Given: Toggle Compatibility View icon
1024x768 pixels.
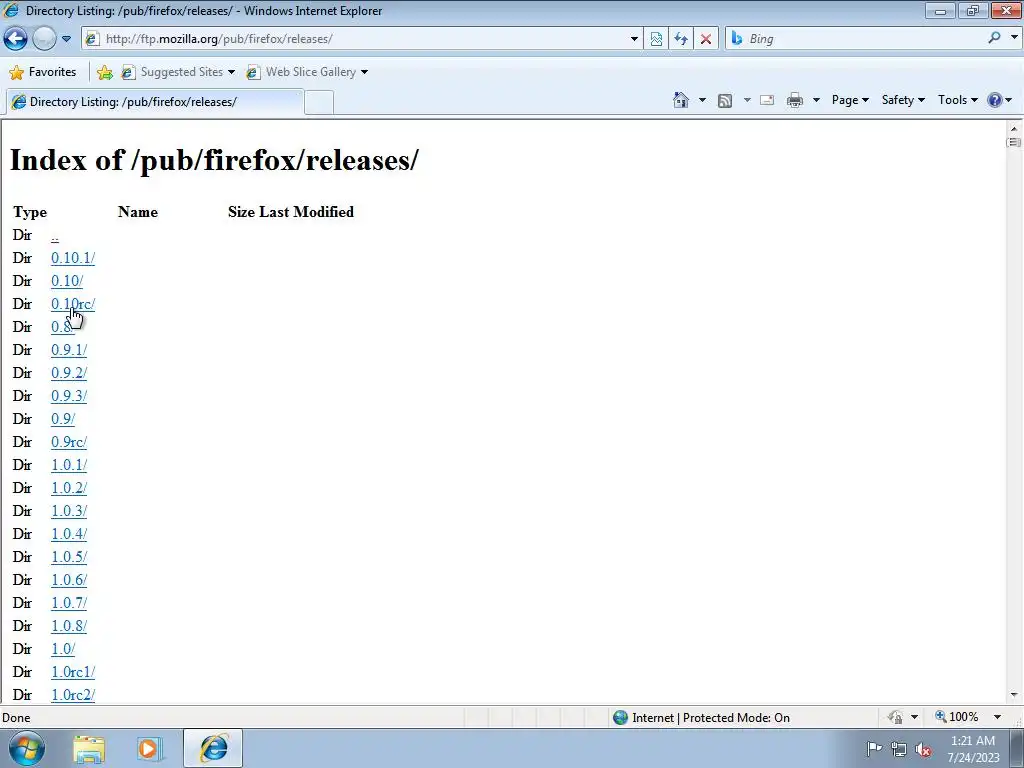Looking at the screenshot, I should [656, 39].
